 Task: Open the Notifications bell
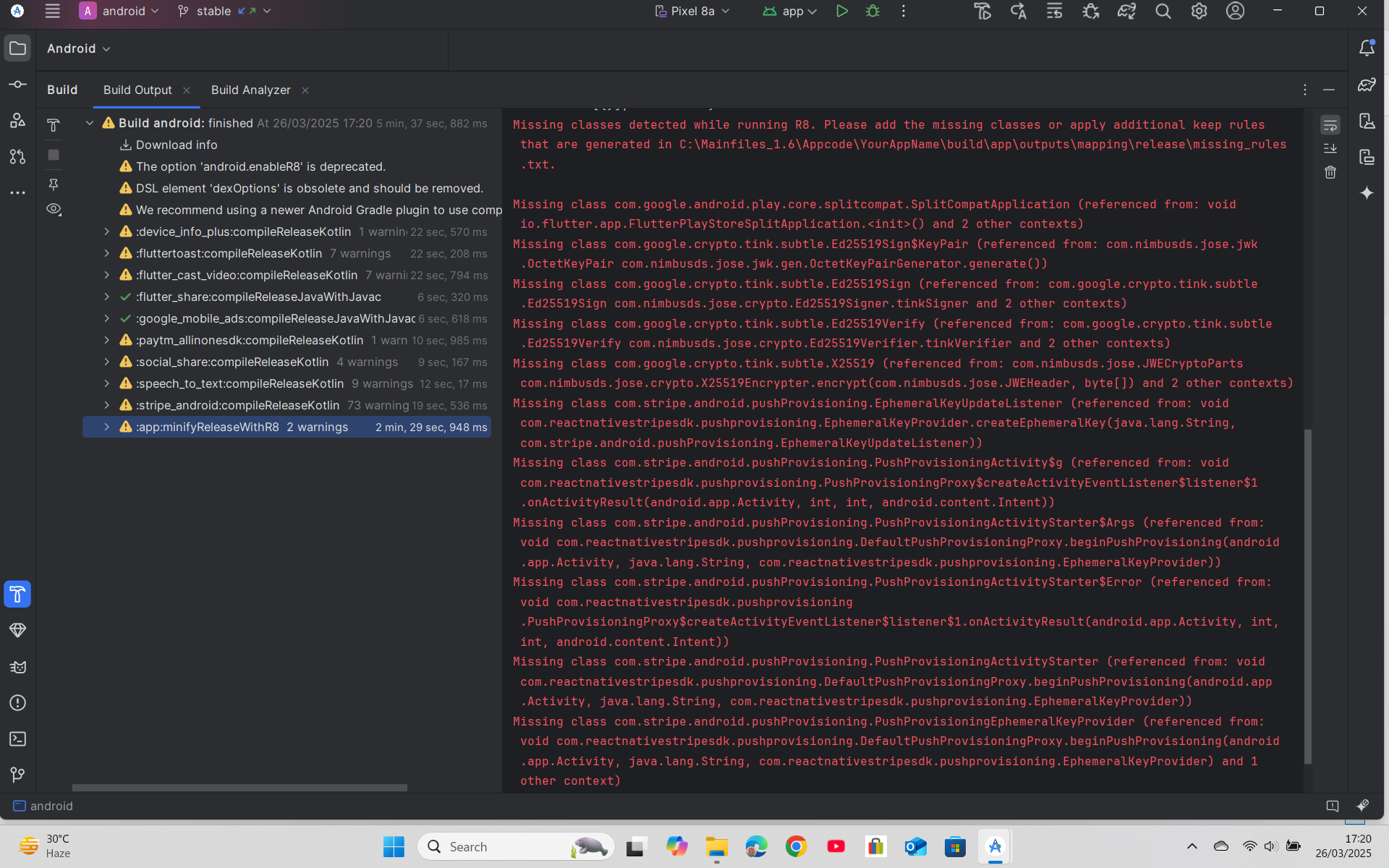[x=1367, y=48]
